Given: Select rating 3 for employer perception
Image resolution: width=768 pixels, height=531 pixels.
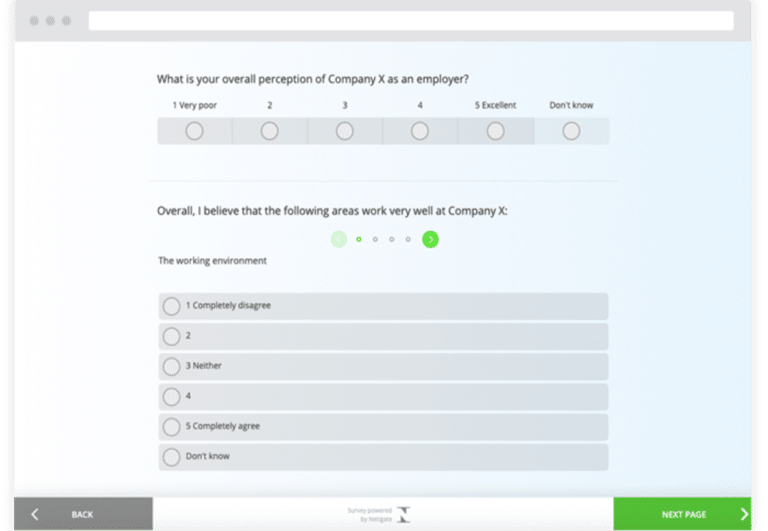Looking at the screenshot, I should [345, 131].
